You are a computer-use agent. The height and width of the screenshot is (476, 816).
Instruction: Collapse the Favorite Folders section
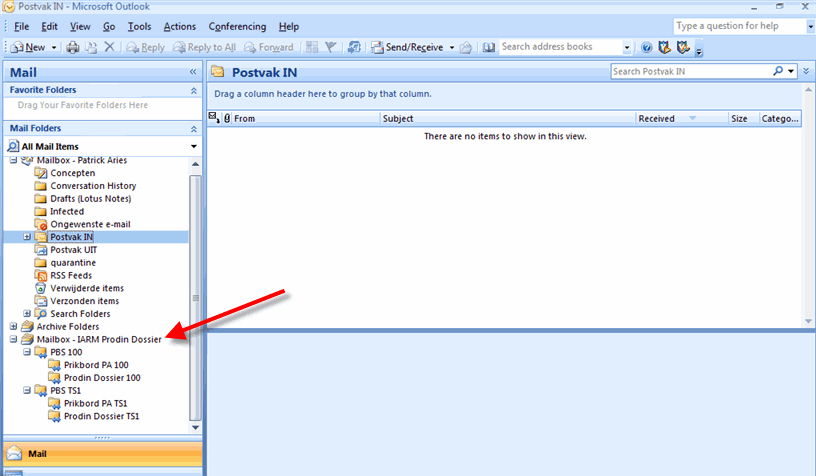coord(194,91)
